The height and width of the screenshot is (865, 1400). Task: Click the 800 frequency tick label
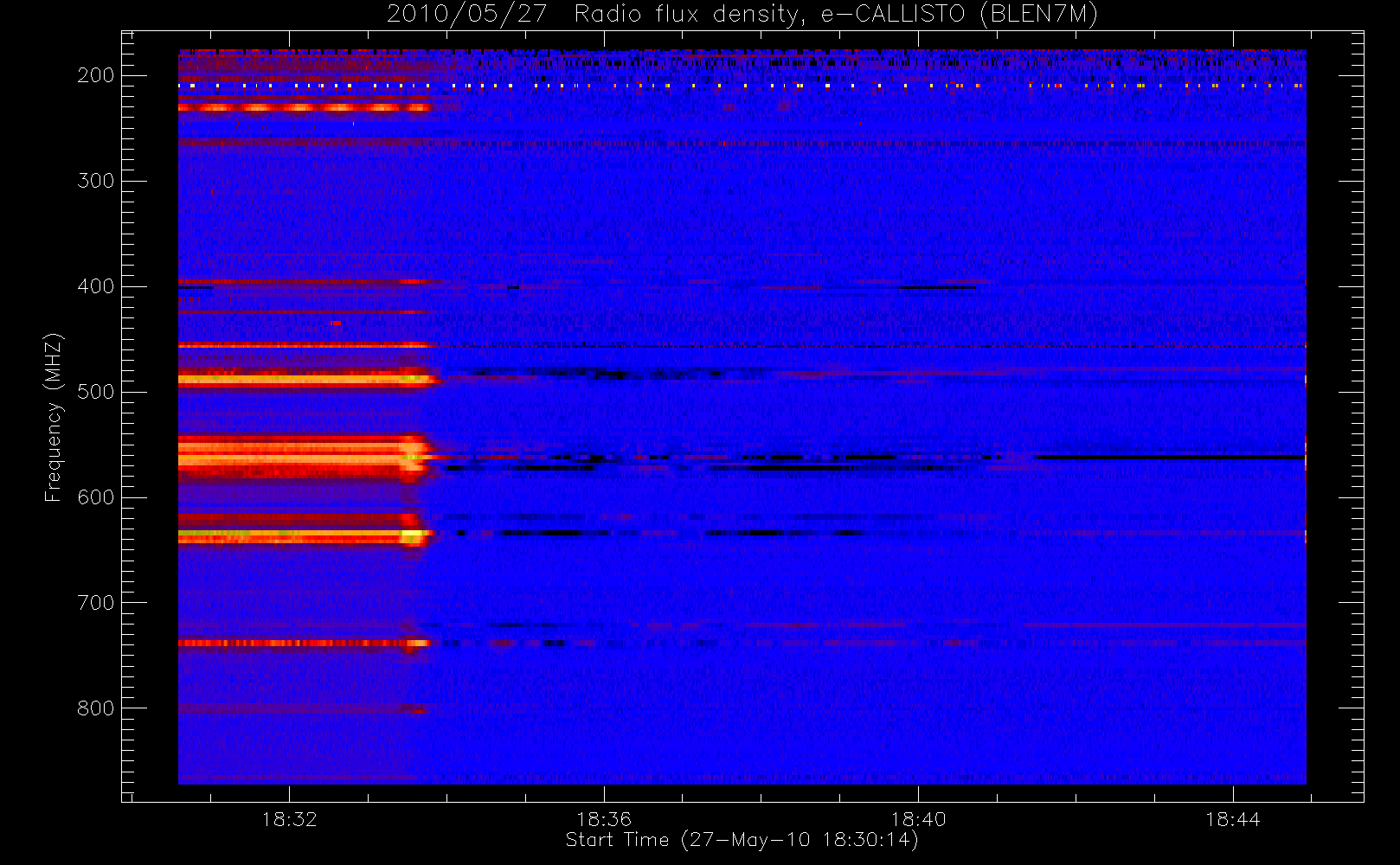click(x=96, y=708)
